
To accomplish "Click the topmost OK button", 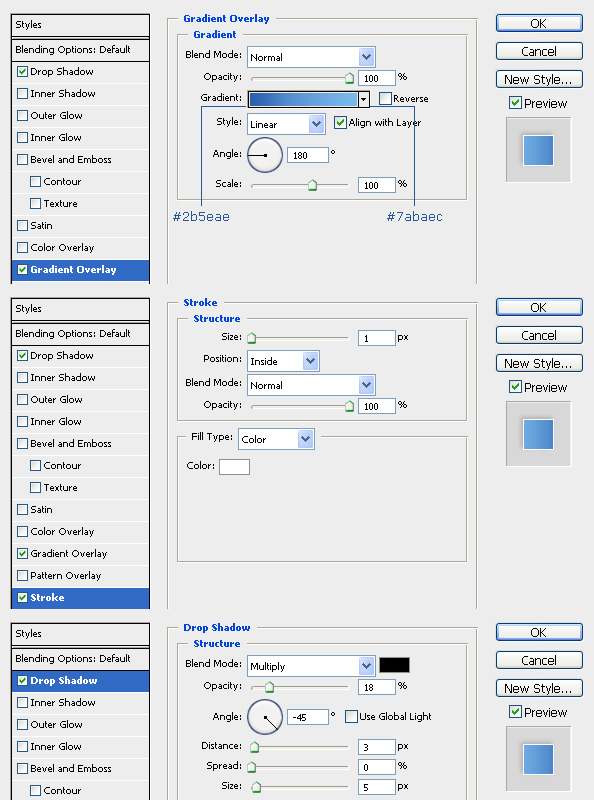I will tap(539, 23).
